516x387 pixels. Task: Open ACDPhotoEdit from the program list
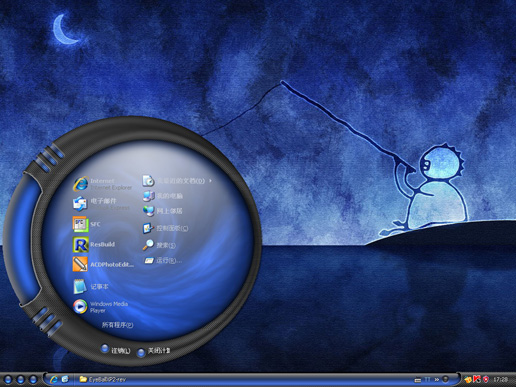pyautogui.click(x=103, y=264)
